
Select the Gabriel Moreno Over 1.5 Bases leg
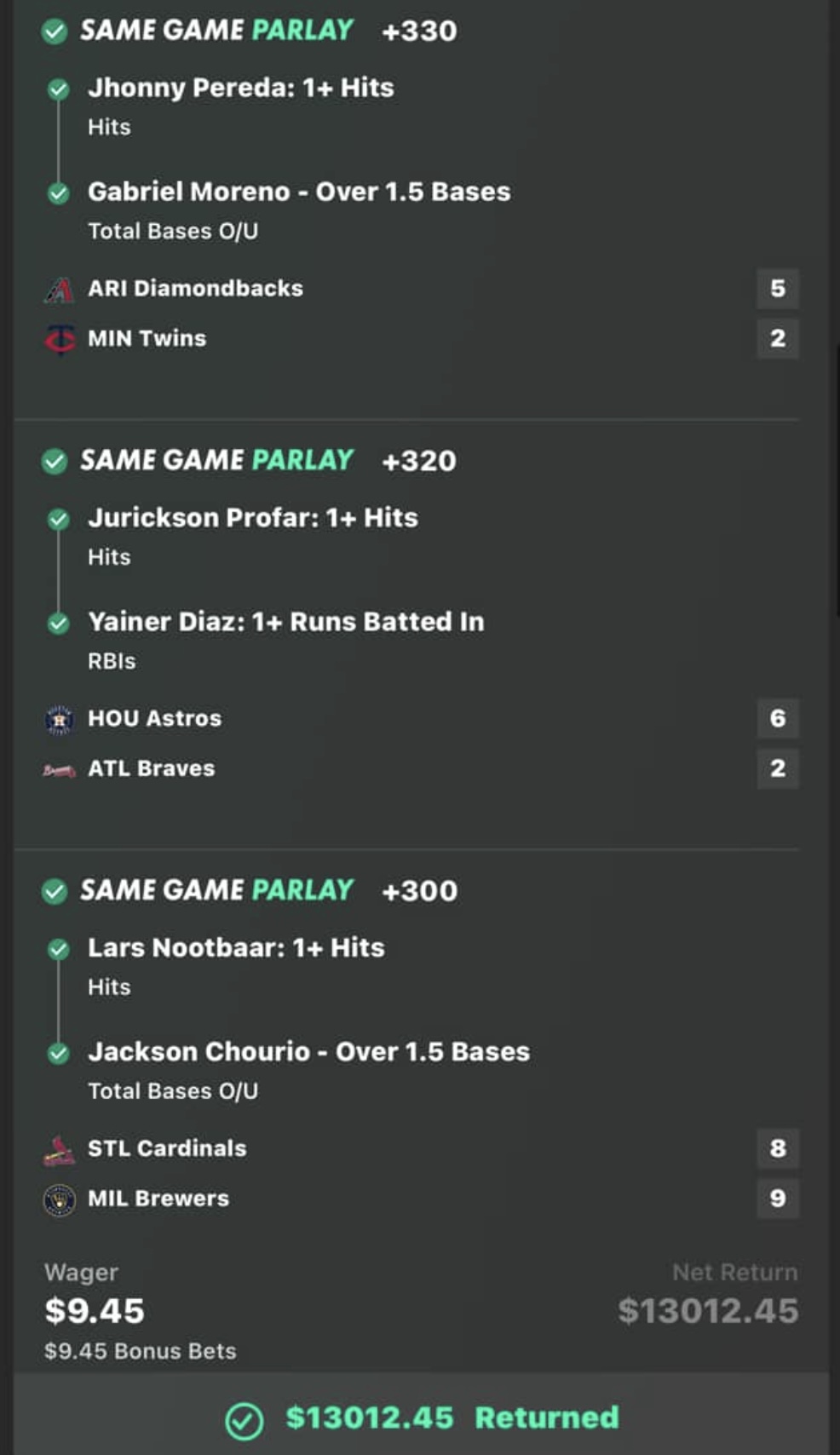pyautogui.click(x=299, y=193)
